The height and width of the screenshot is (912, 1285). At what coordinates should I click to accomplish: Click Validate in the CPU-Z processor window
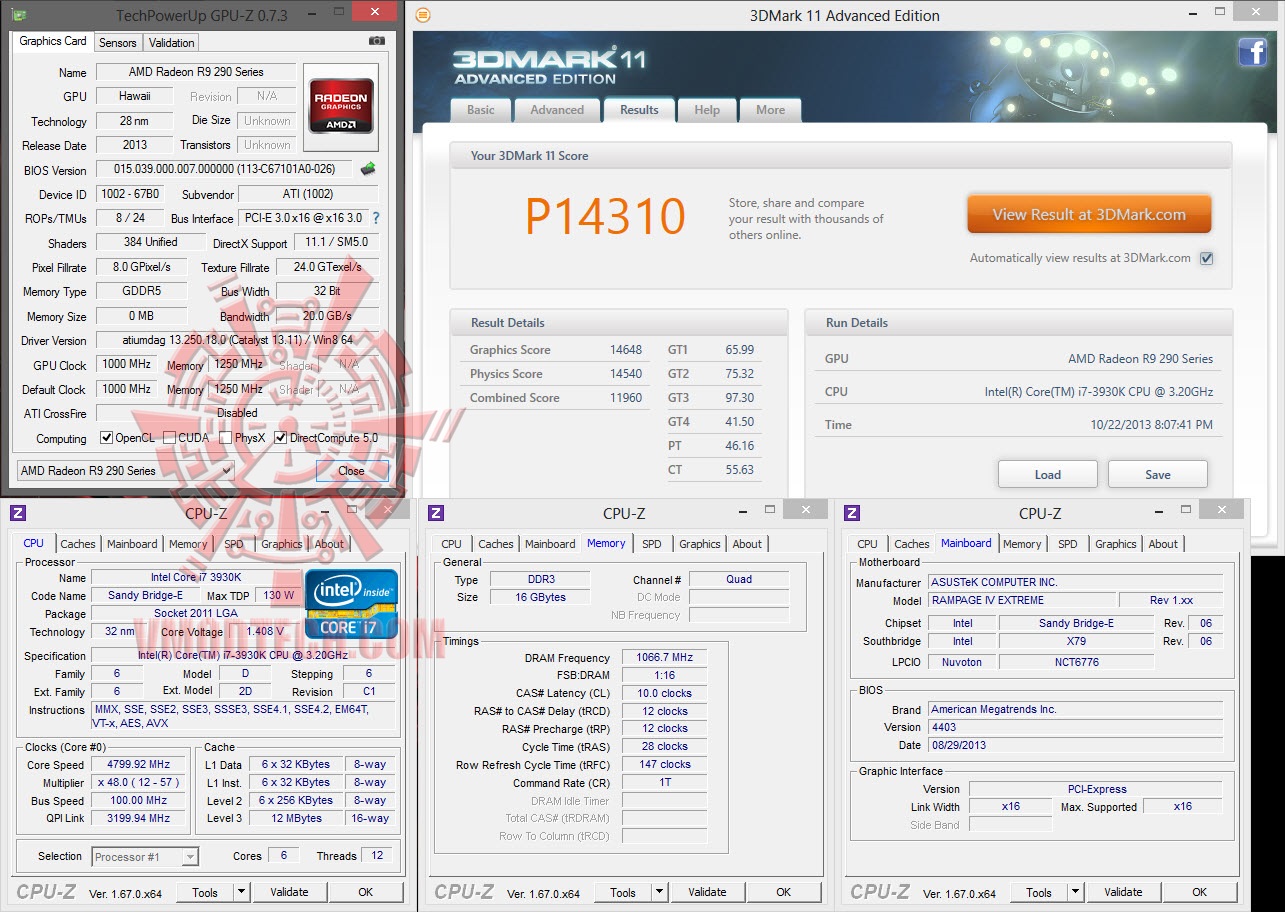point(289,892)
